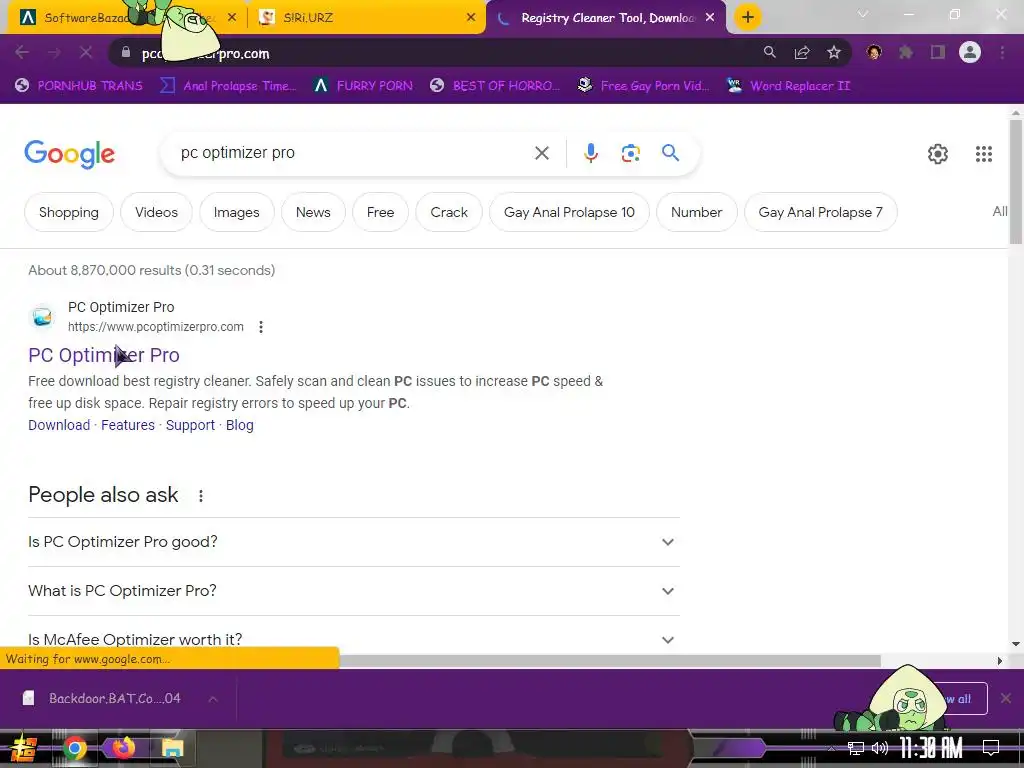Screen dimensions: 1024x768
Task: Search by image with Google Lens
Action: click(x=630, y=153)
